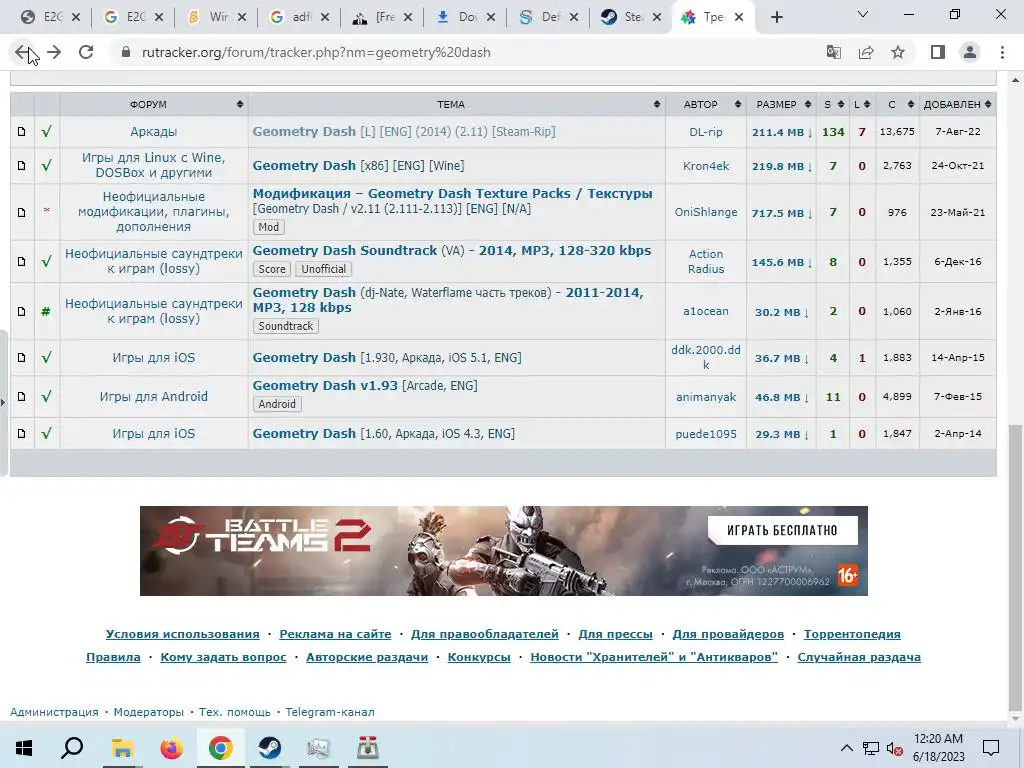This screenshot has width=1024, height=768.
Task: Open Случайная раздача link
Action: (x=859, y=657)
